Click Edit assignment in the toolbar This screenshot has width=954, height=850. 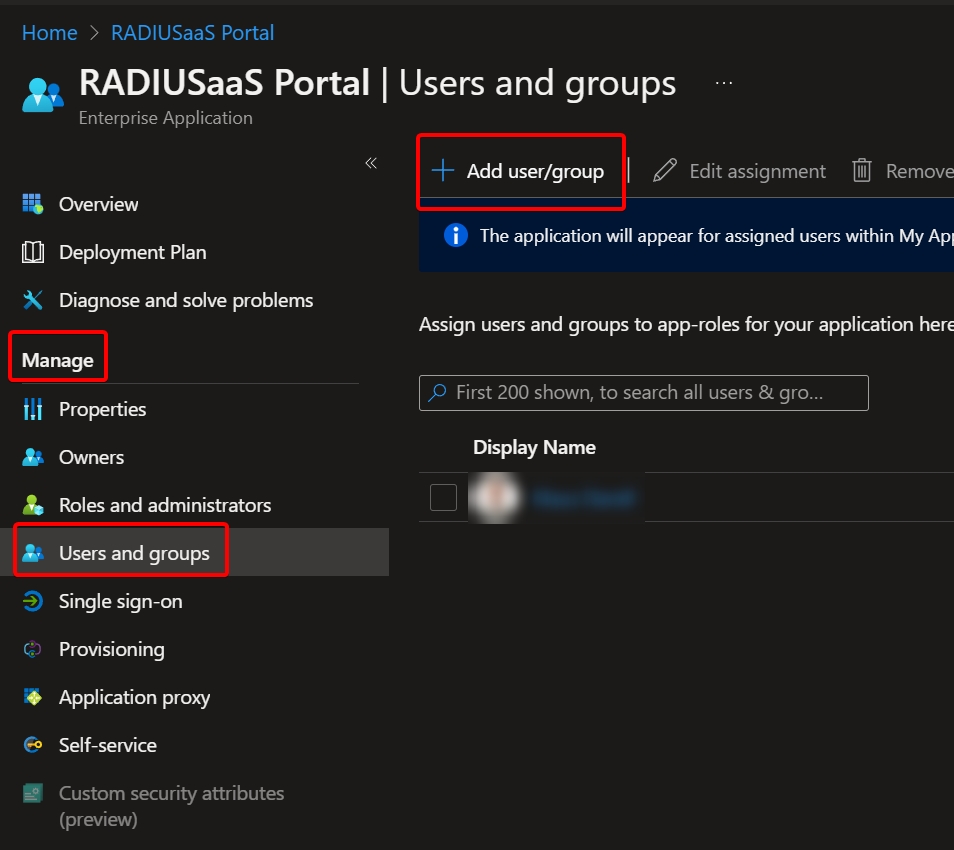point(740,171)
